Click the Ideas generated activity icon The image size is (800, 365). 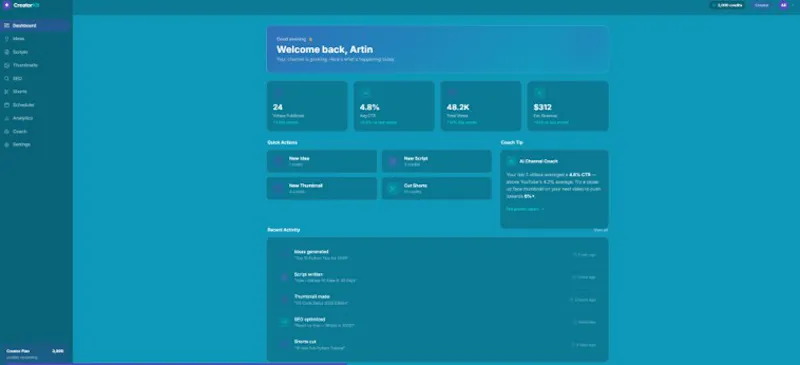tap(284, 255)
